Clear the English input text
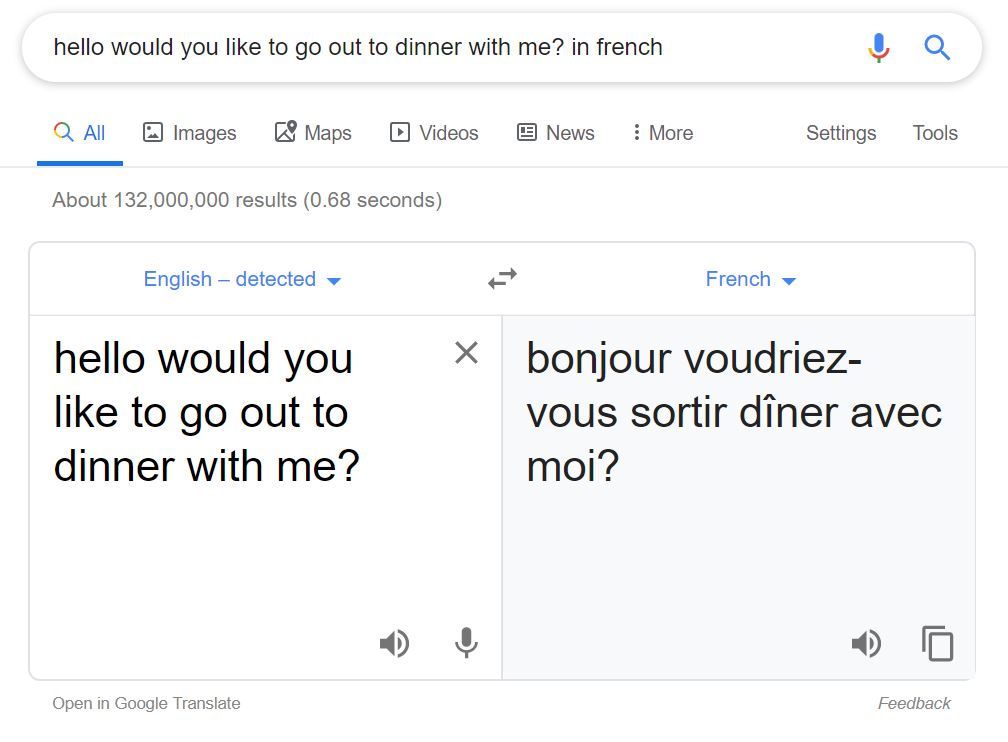1008x742 pixels. coord(466,353)
